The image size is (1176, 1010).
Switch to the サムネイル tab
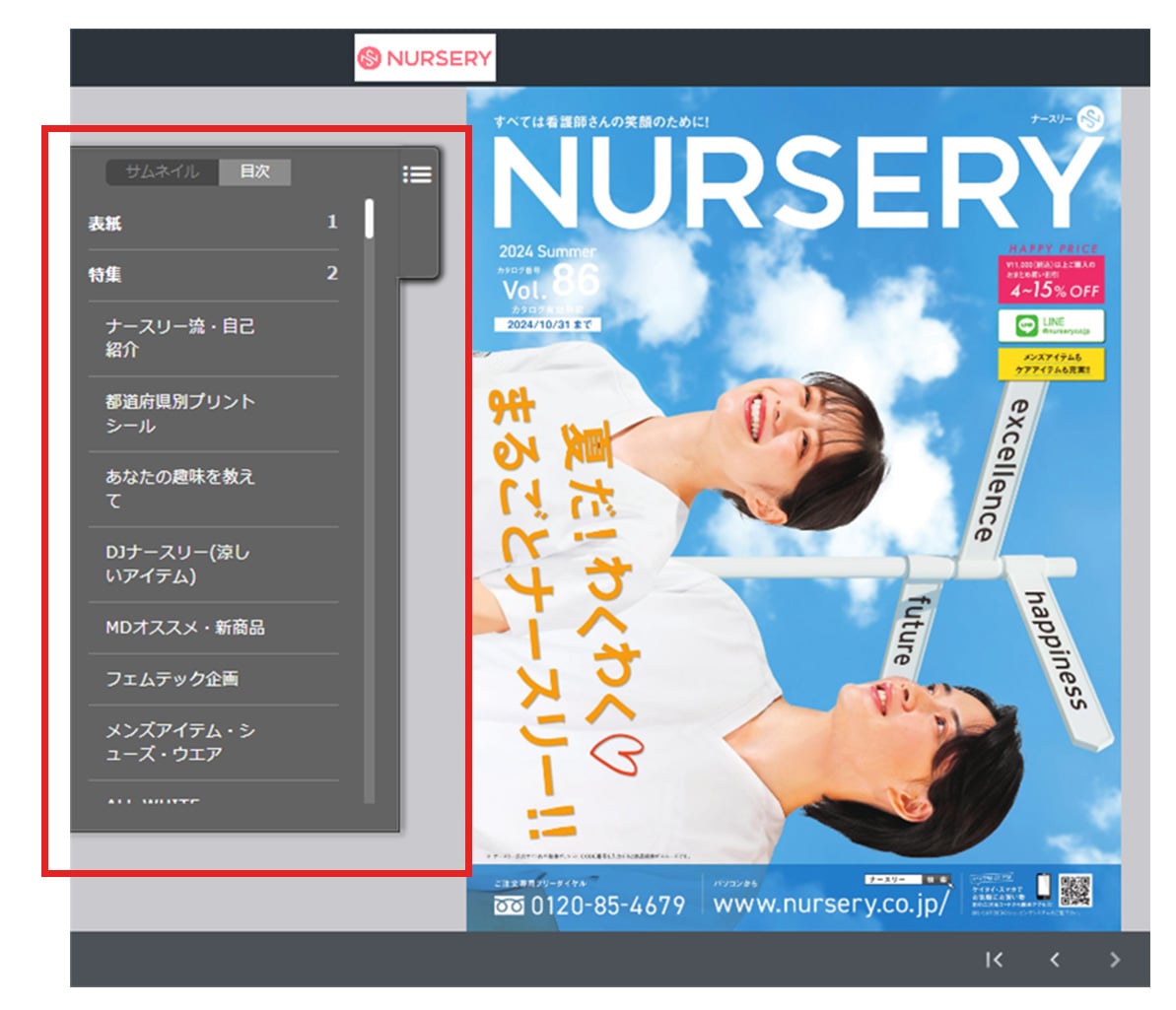[162, 171]
